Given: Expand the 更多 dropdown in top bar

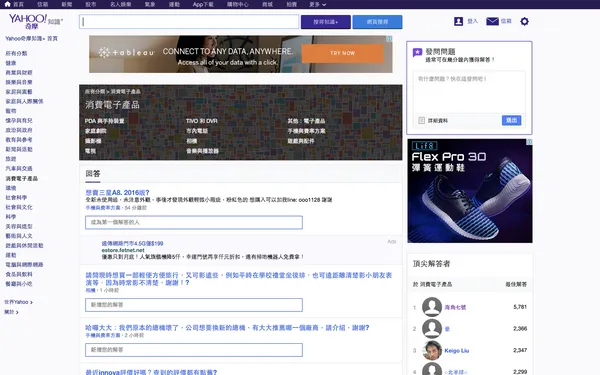Looking at the screenshot, I should [x=318, y=5].
